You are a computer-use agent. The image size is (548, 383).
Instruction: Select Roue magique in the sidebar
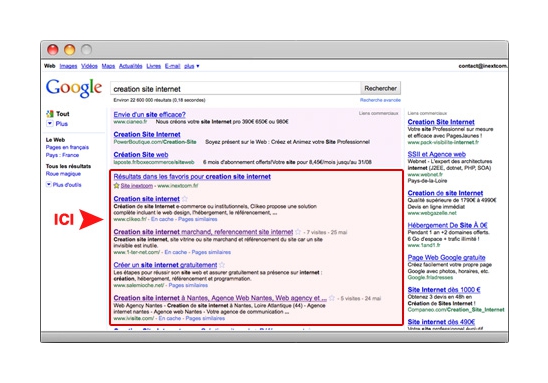click(63, 174)
